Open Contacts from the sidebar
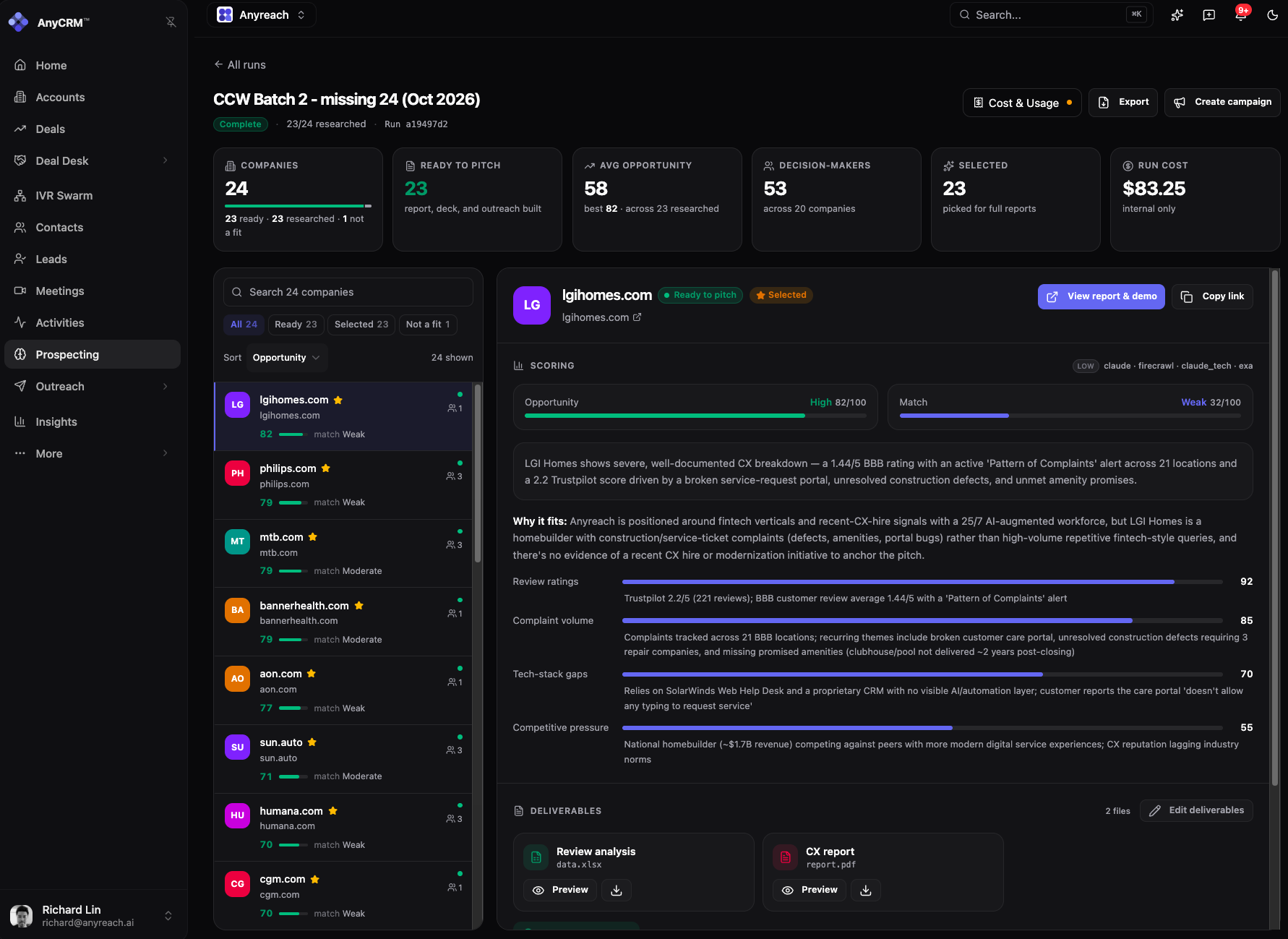 93,227
